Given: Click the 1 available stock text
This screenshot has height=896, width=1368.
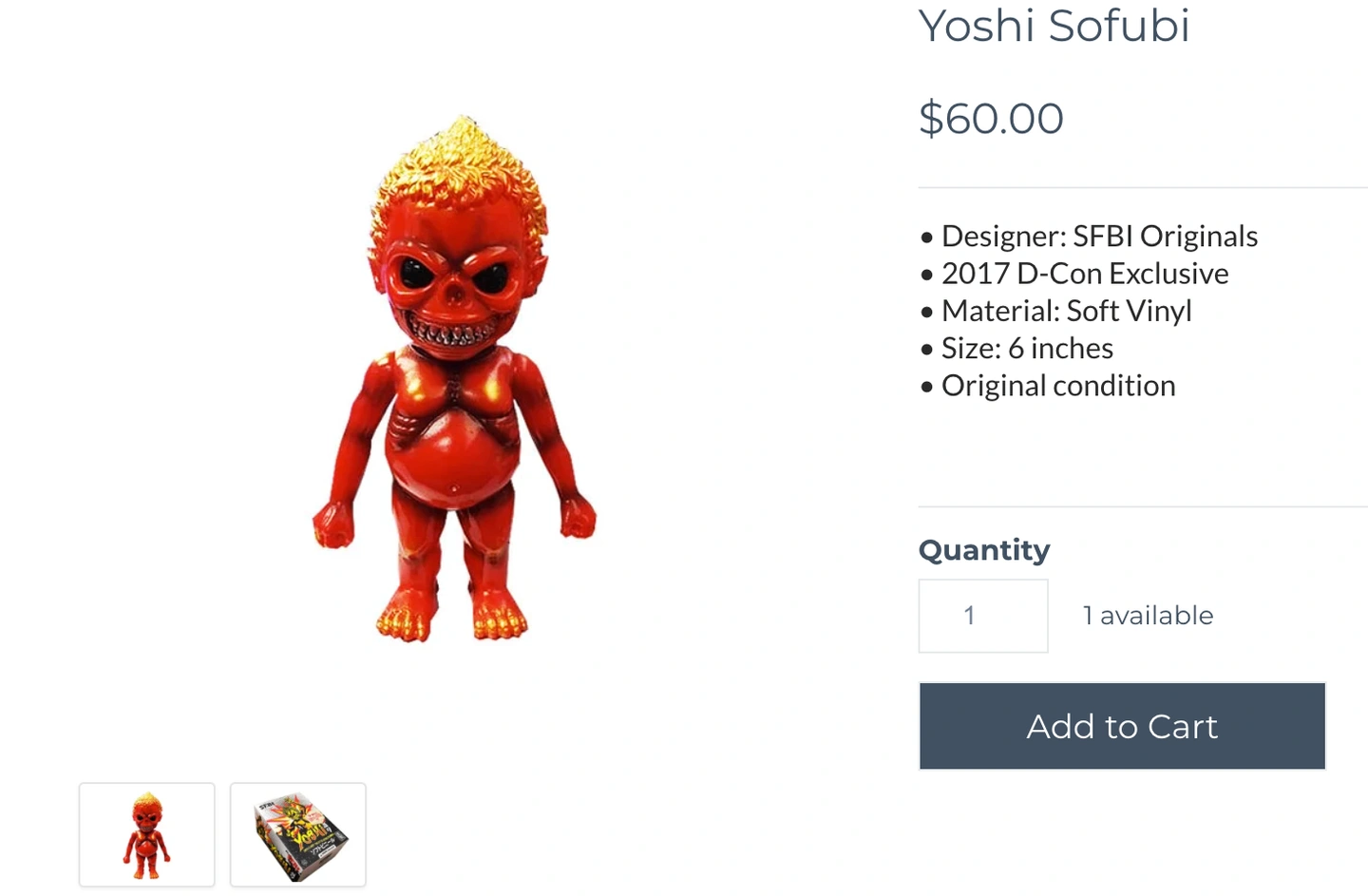Looking at the screenshot, I should pyautogui.click(x=1148, y=616).
